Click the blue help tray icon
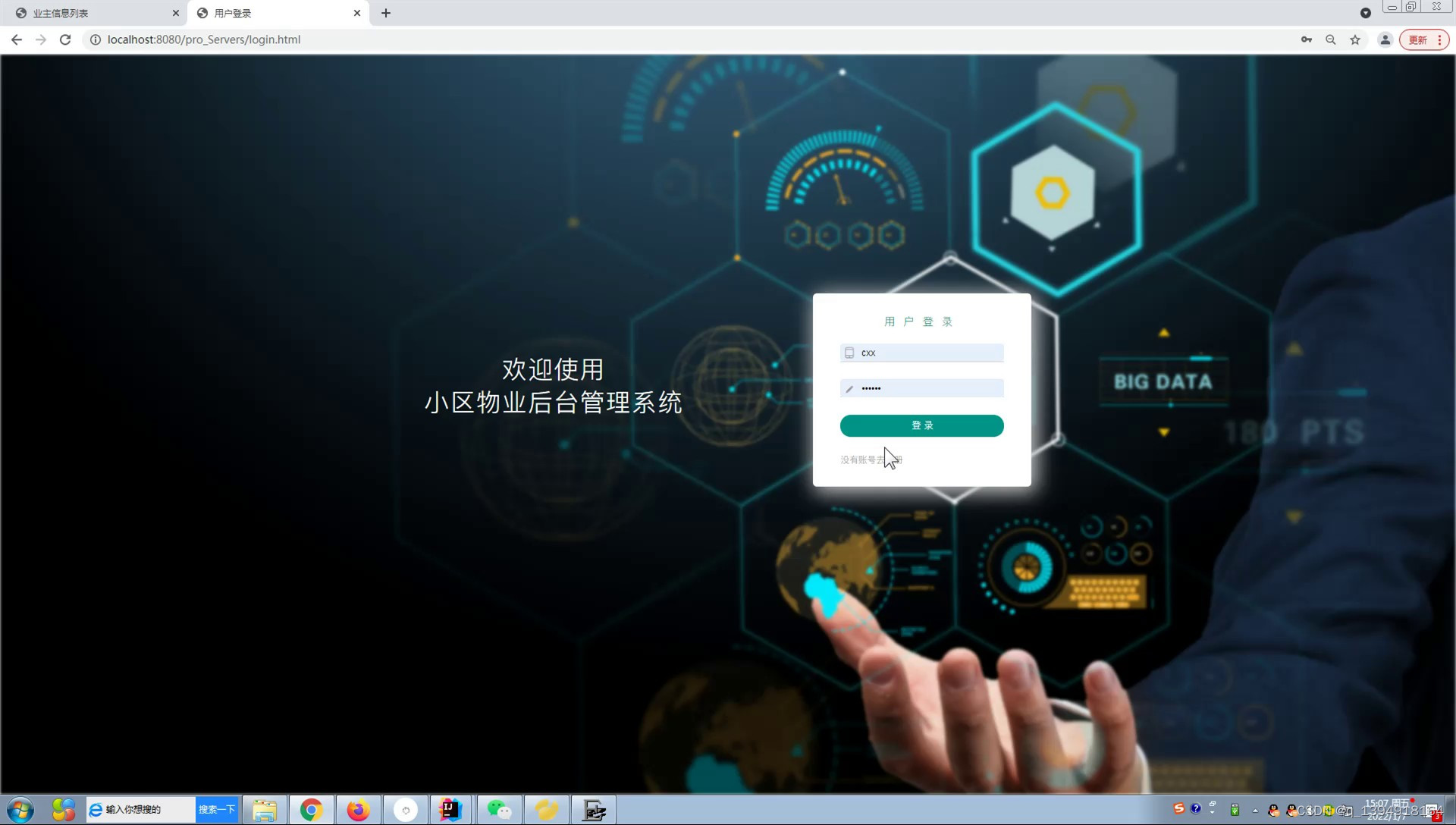Image resolution: width=1456 pixels, height=825 pixels. point(1196,809)
